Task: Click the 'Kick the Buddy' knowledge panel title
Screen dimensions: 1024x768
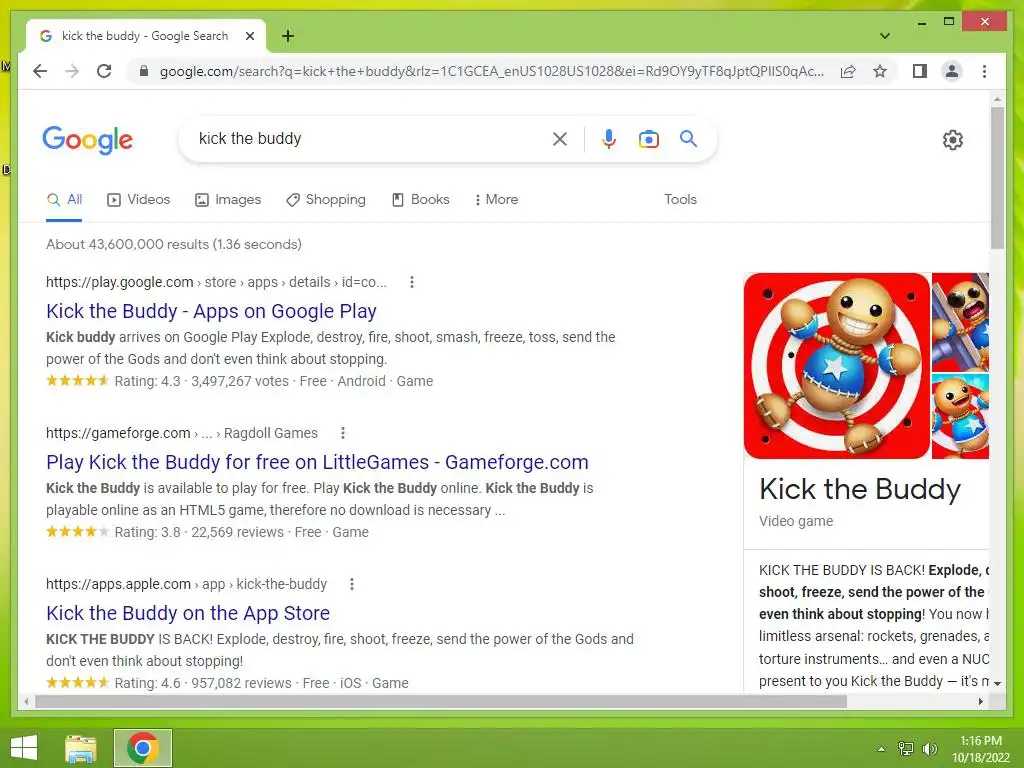Action: pyautogui.click(x=859, y=489)
